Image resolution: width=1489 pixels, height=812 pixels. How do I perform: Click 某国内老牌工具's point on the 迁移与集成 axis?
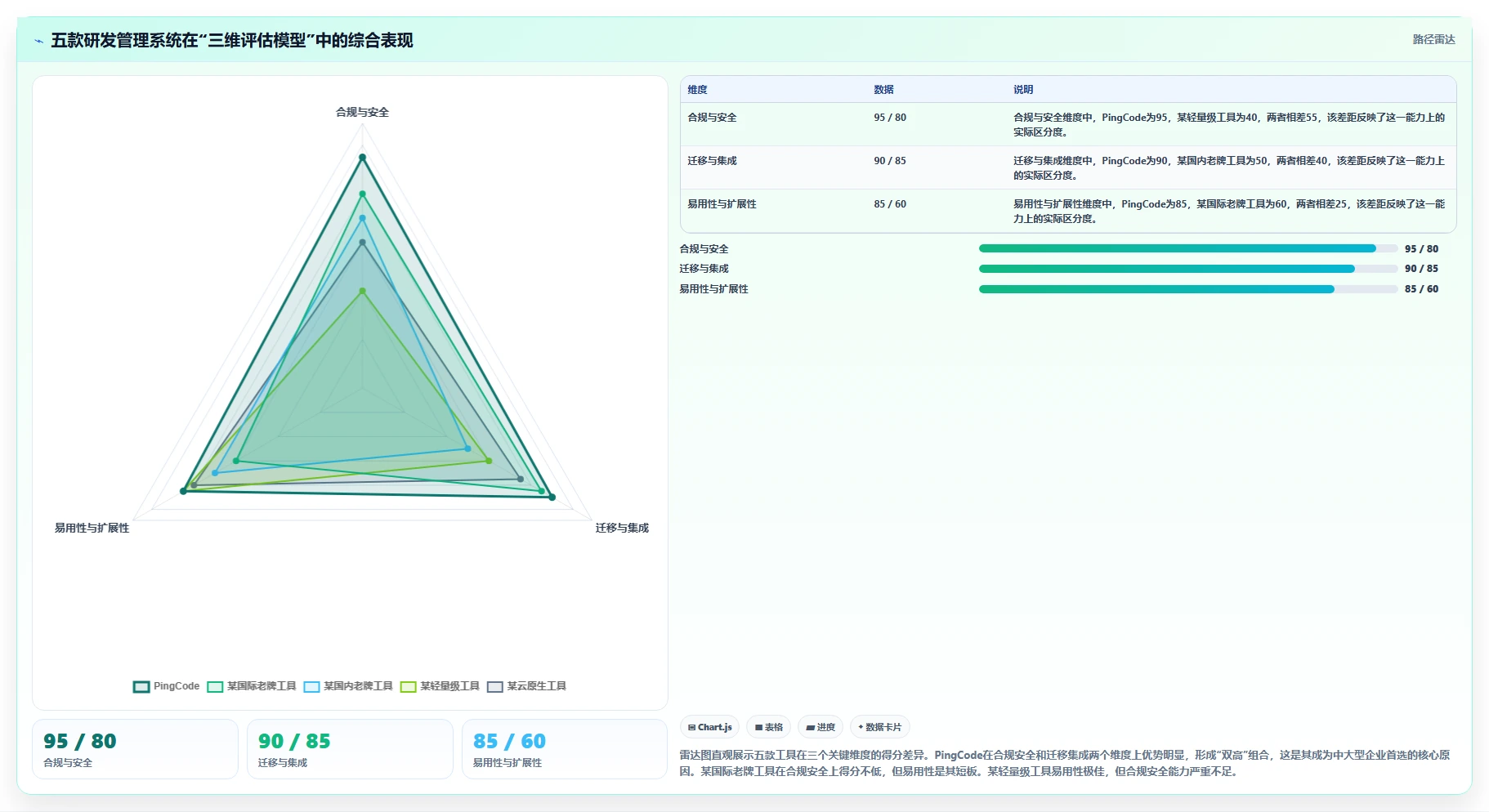click(467, 448)
